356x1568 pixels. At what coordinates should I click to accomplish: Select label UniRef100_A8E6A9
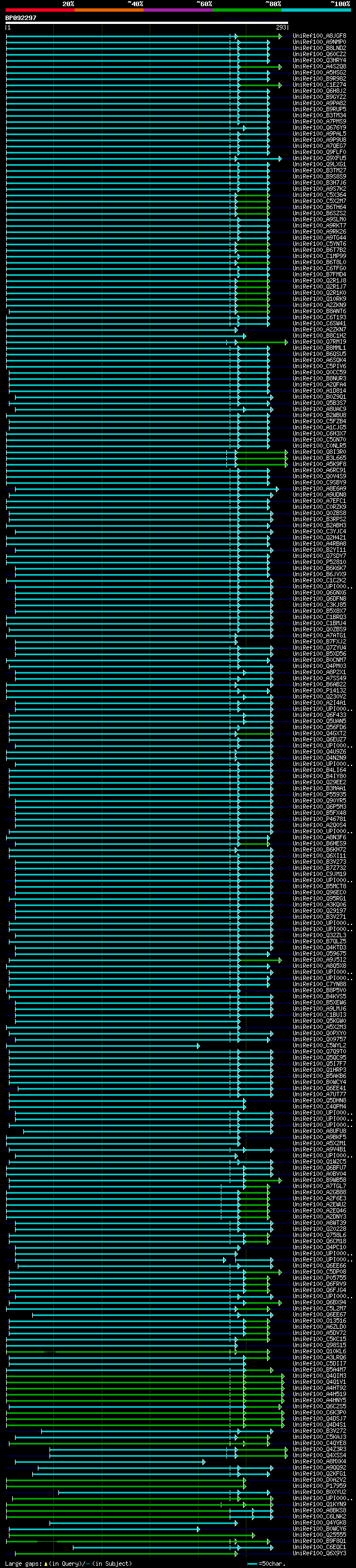[319, 489]
